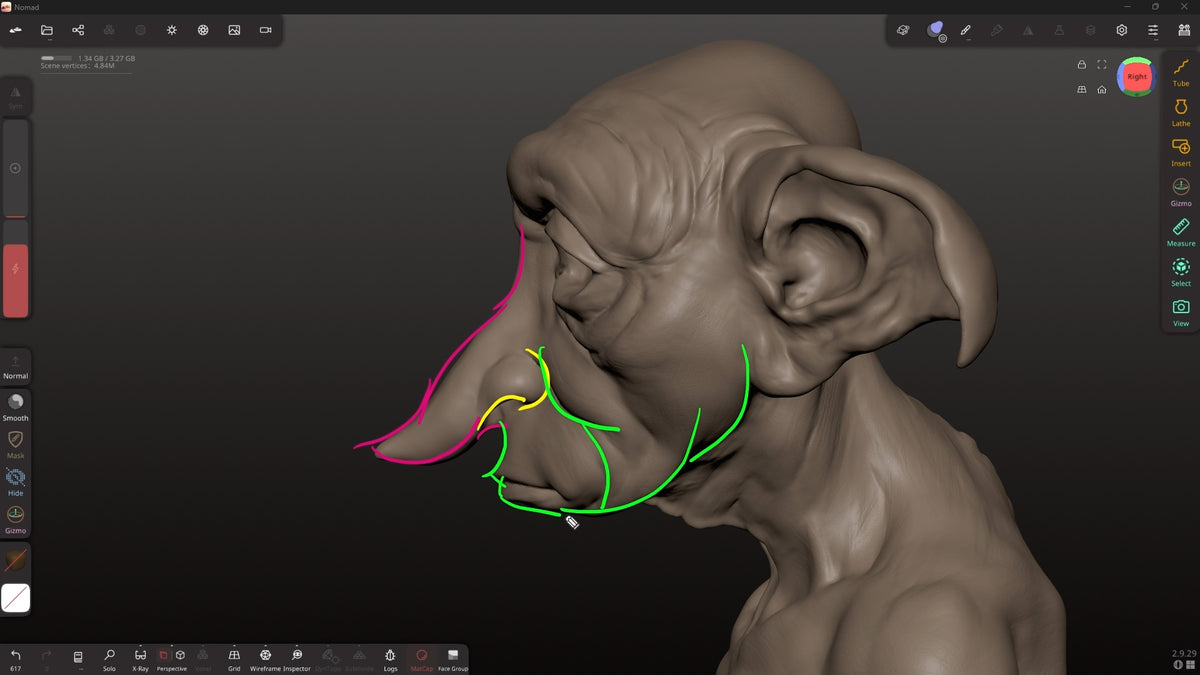The image size is (1200, 675).
Task: Toggle the Sym symmetry button
Action: coord(16,96)
